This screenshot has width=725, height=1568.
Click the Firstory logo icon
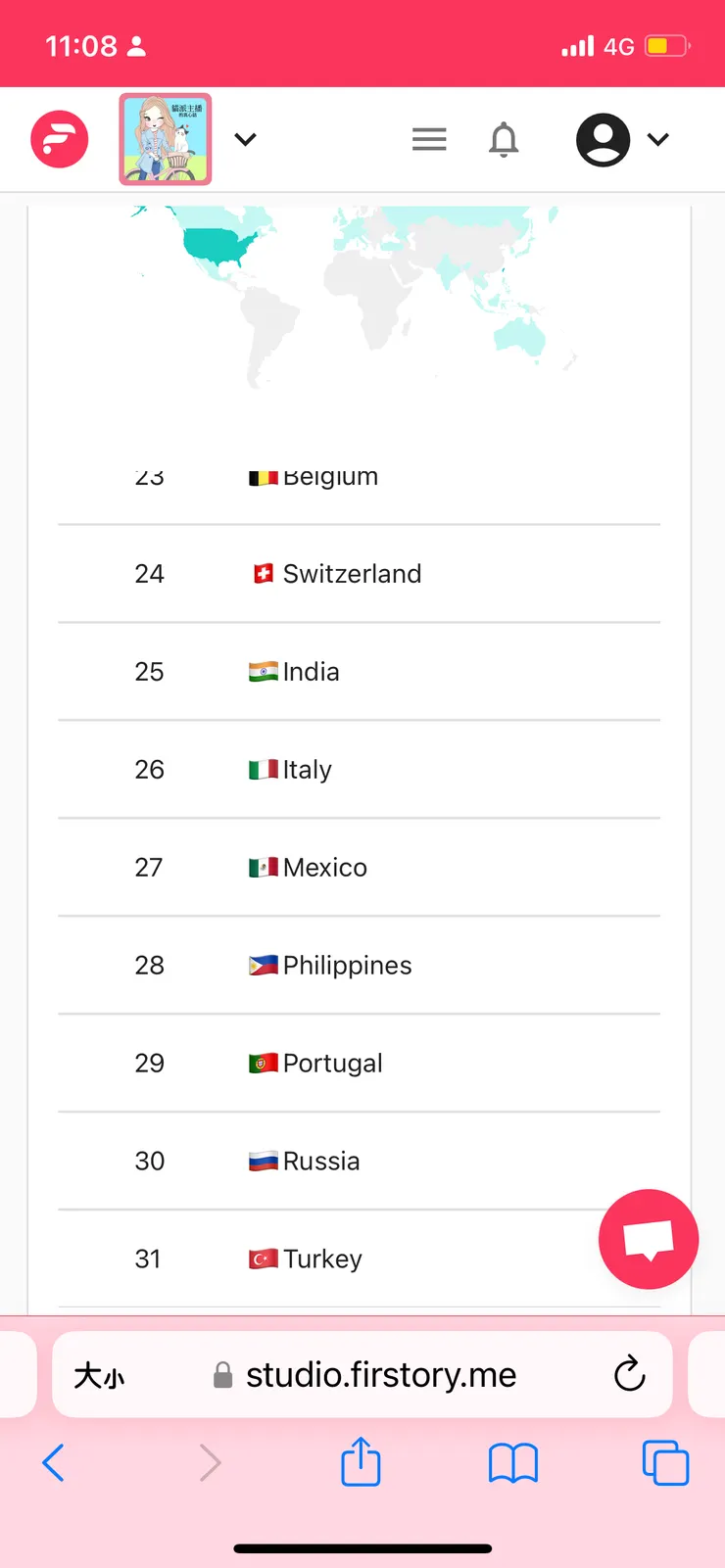60,139
